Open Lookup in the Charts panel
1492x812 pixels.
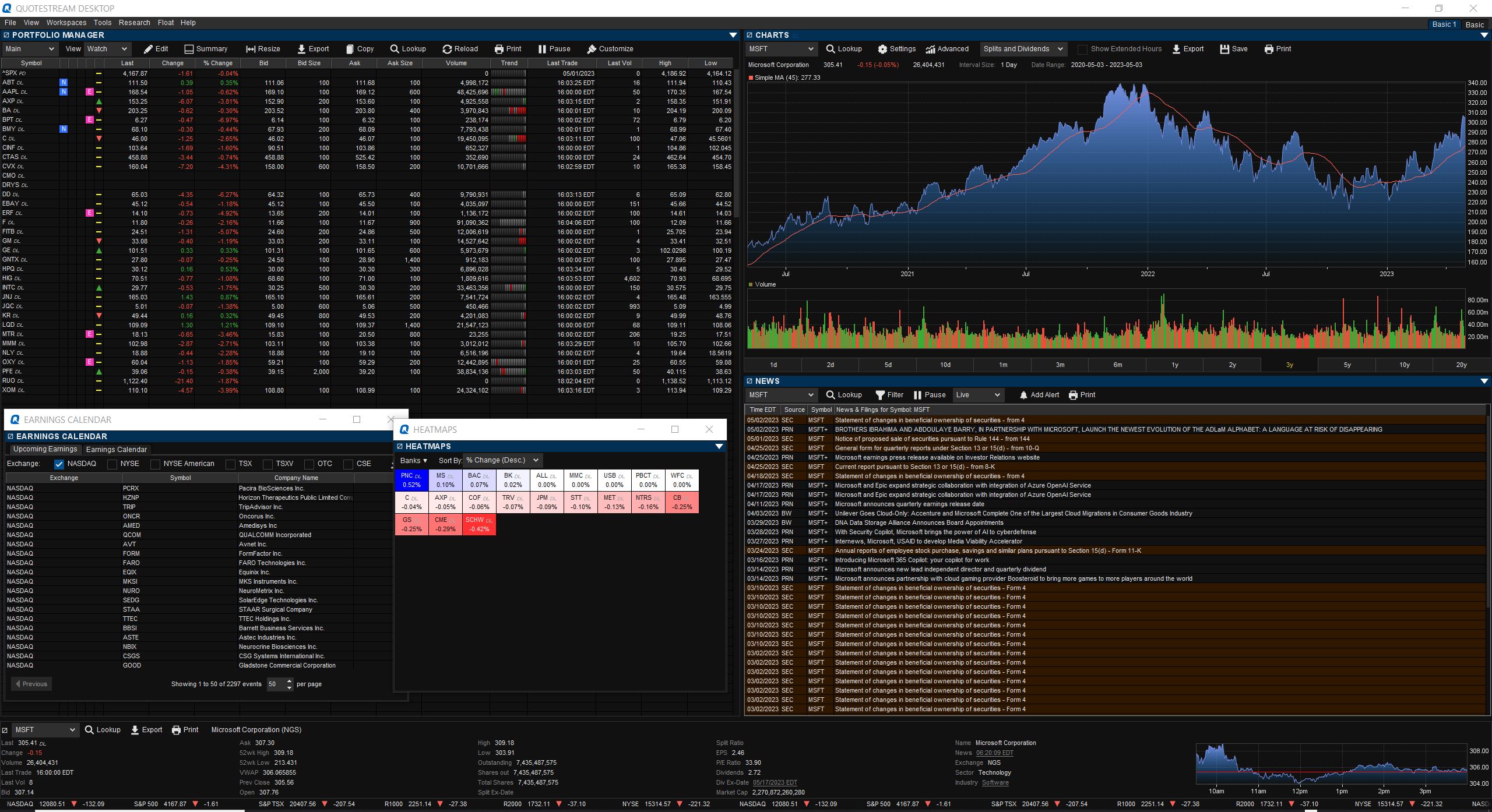tap(844, 49)
